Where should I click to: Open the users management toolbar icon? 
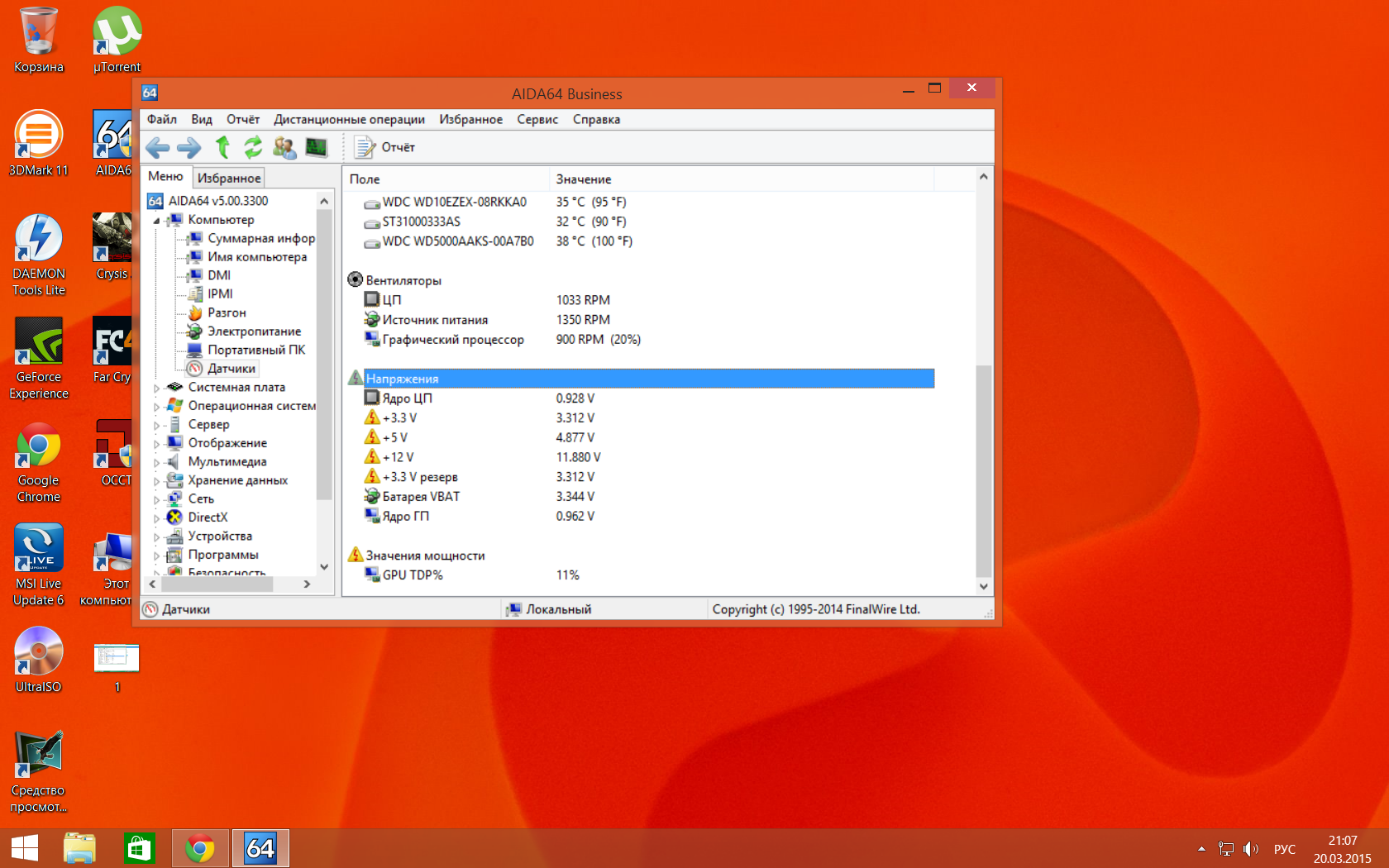(284, 147)
